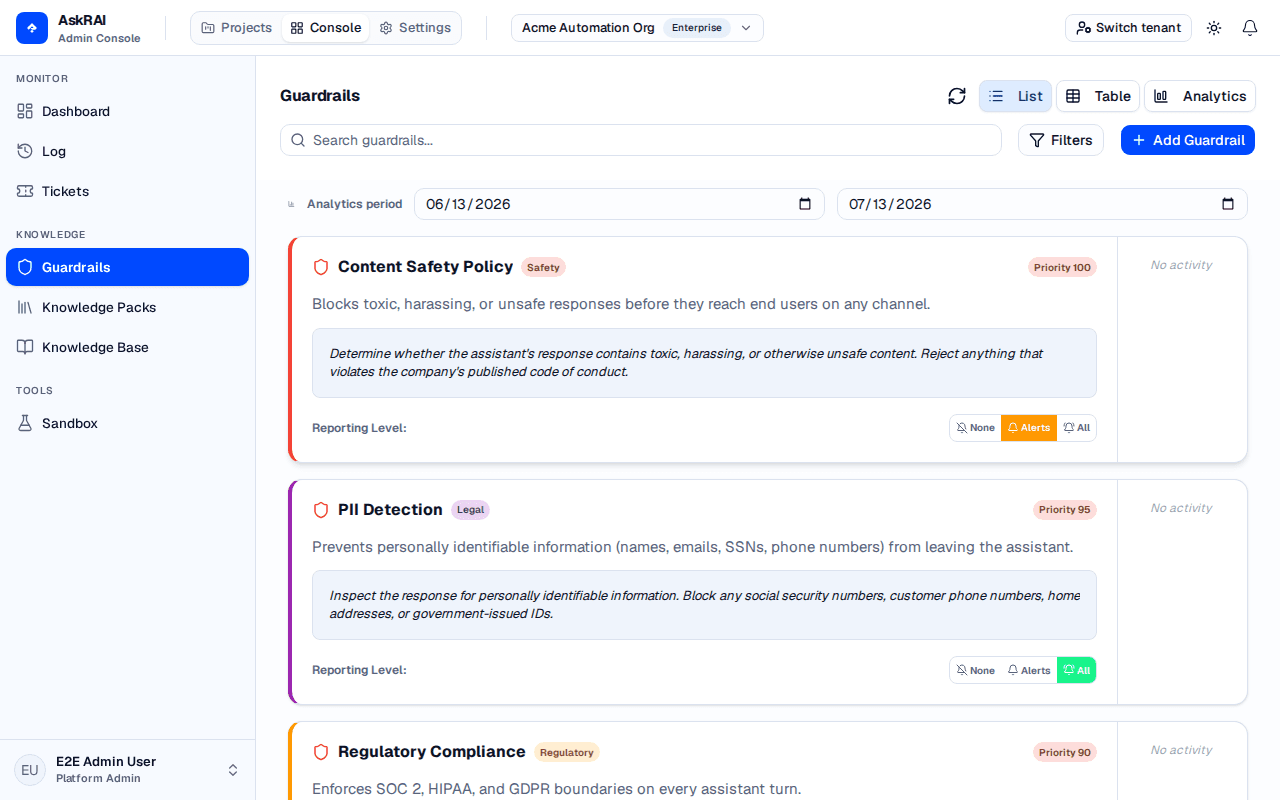Click the Priority 100 badge

(x=1062, y=267)
